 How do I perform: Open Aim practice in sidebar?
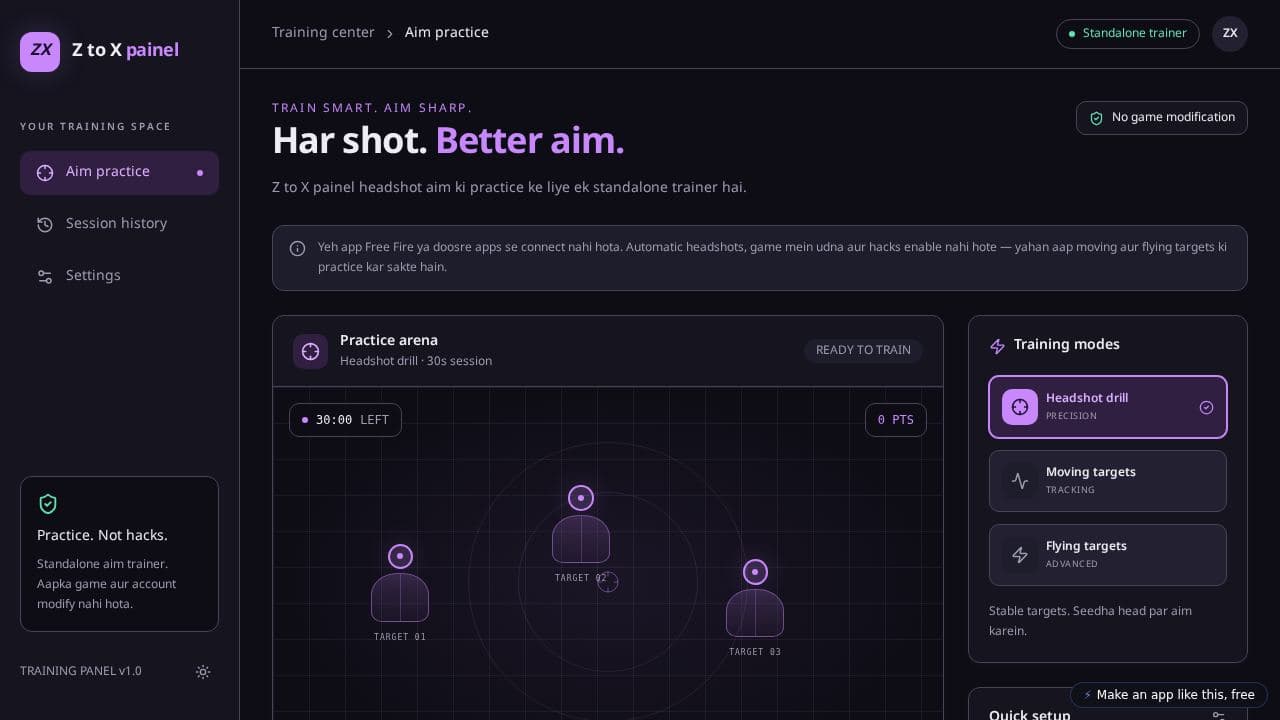point(119,172)
